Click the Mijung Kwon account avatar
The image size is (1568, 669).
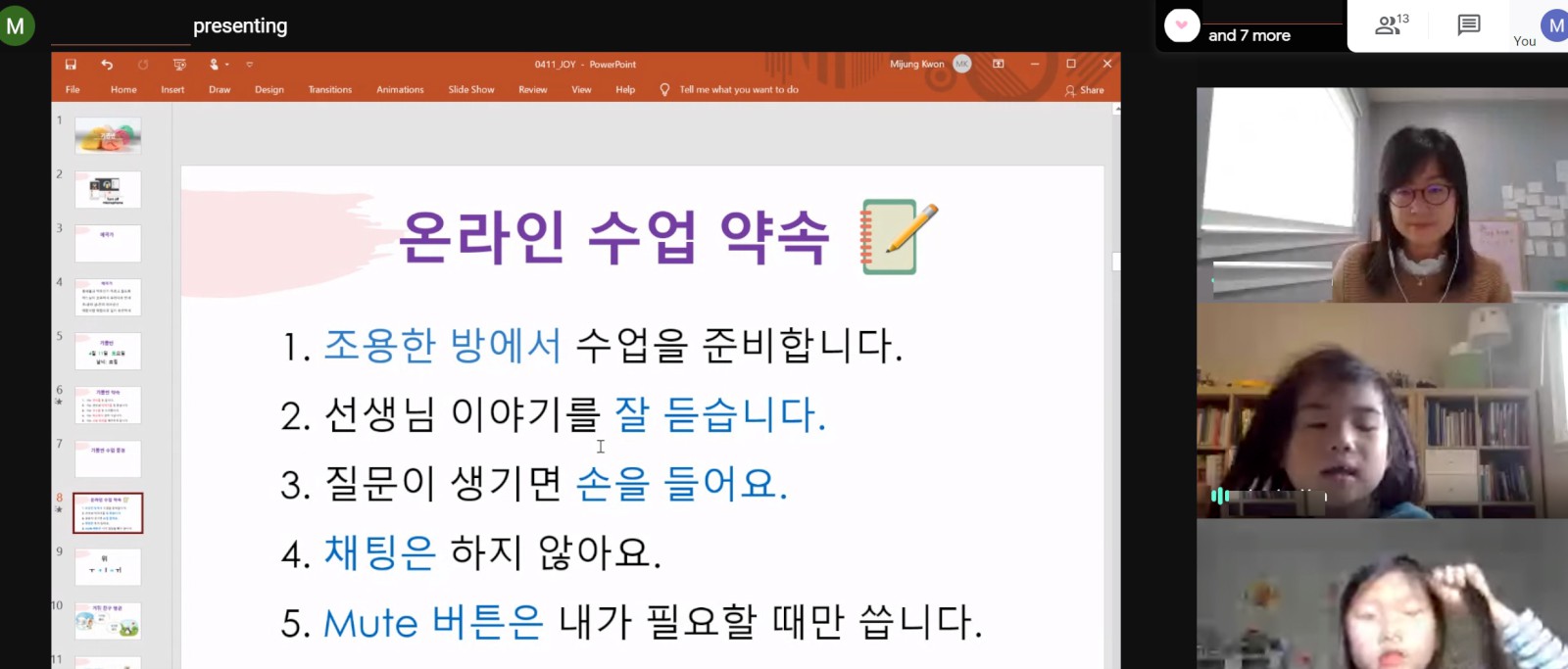click(962, 64)
